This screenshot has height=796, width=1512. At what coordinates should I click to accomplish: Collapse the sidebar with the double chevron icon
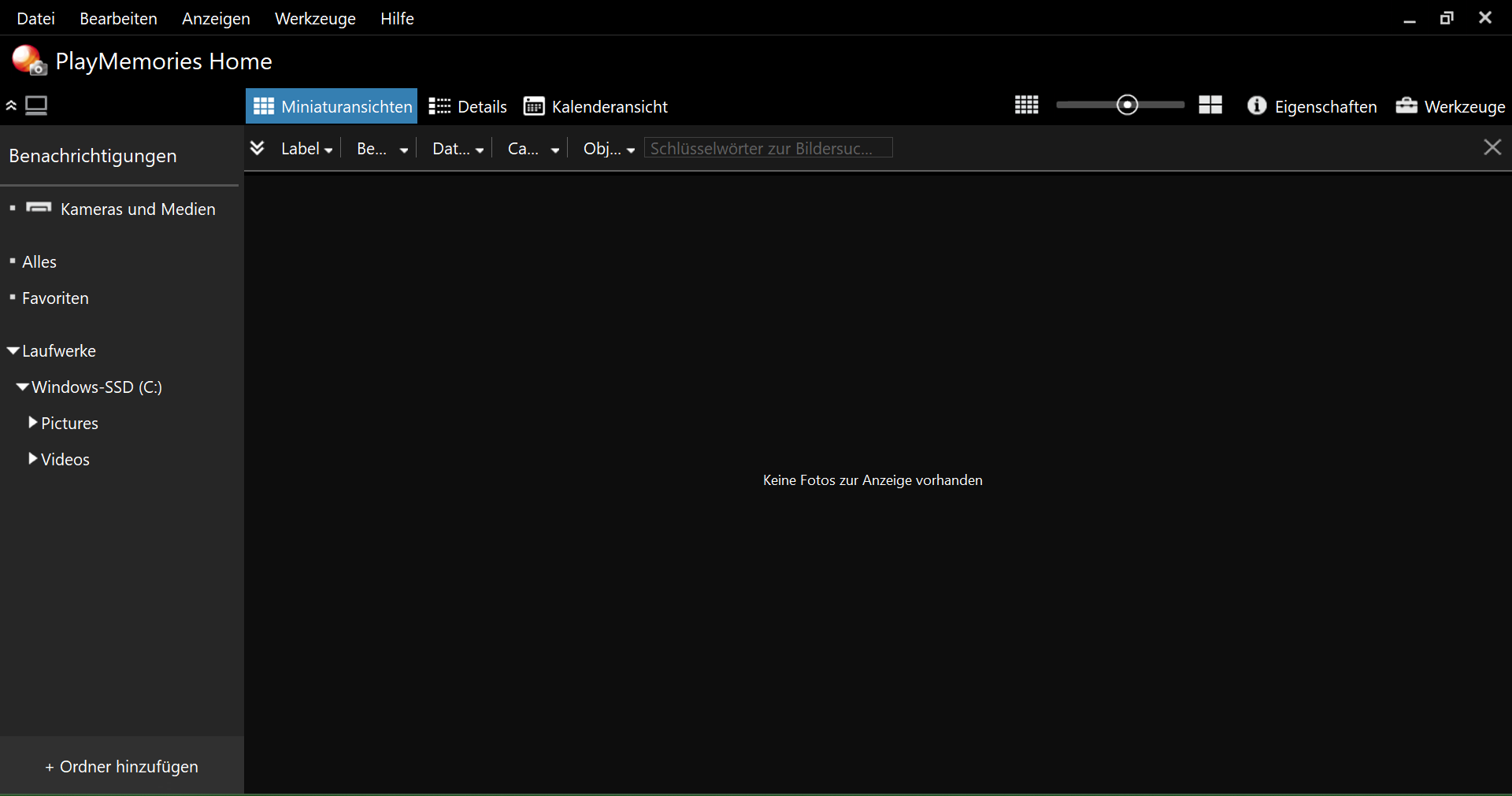11,106
